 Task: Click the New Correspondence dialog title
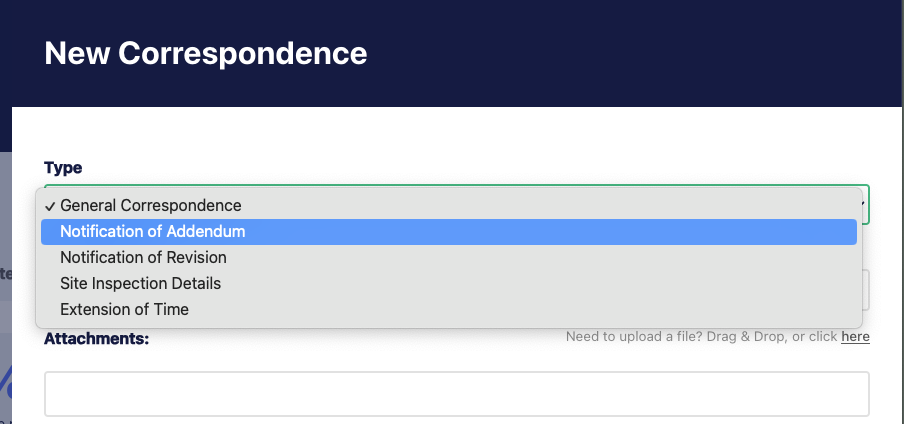[x=206, y=53]
